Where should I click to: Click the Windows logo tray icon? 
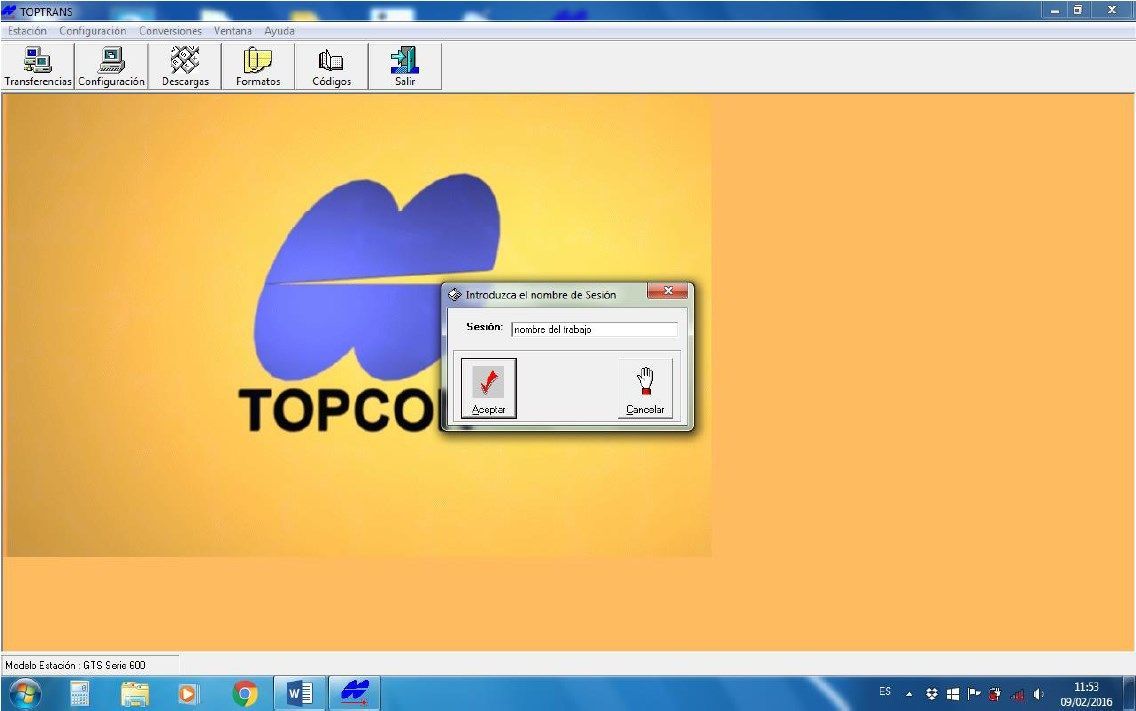click(x=953, y=694)
